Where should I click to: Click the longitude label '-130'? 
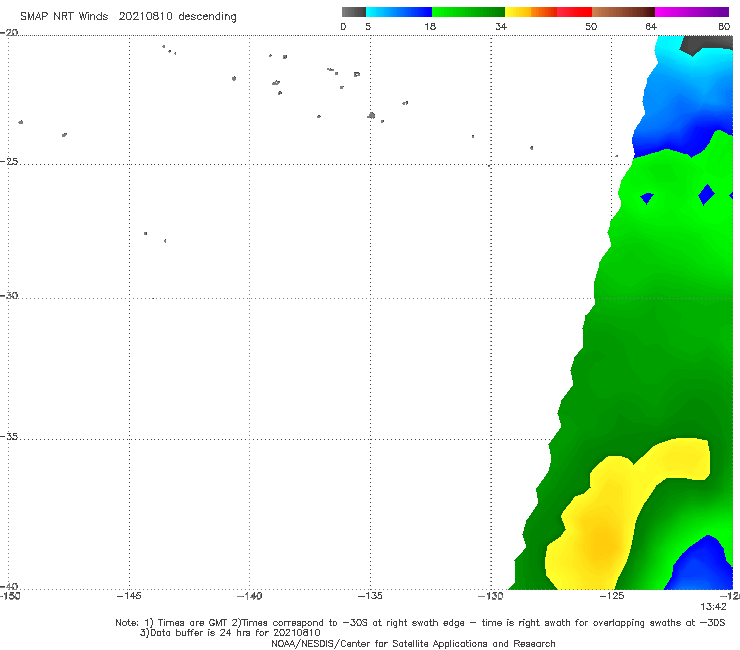tap(491, 596)
